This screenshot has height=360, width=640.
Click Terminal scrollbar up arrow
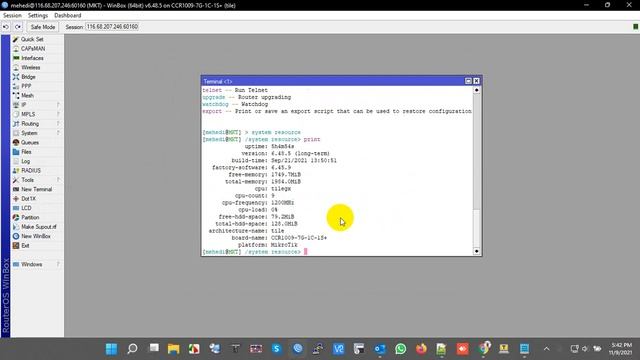pos(476,90)
